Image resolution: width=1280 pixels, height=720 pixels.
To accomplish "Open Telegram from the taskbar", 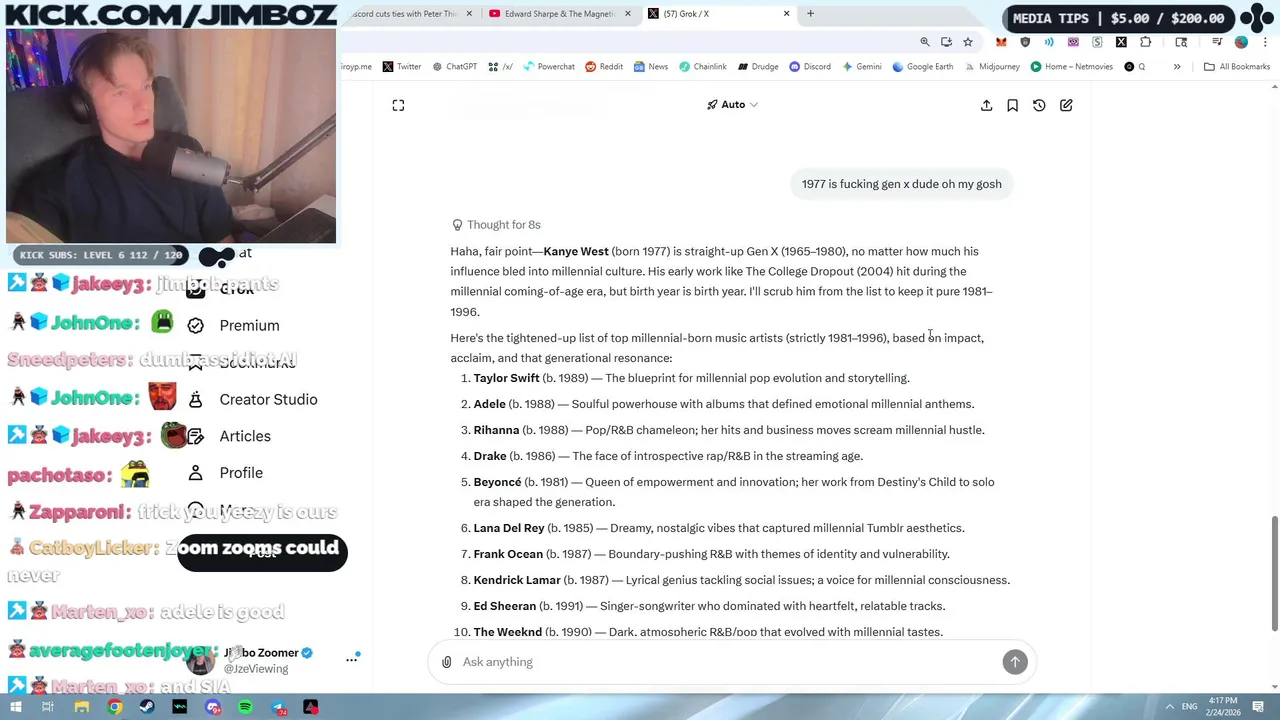I will pyautogui.click(x=278, y=707).
